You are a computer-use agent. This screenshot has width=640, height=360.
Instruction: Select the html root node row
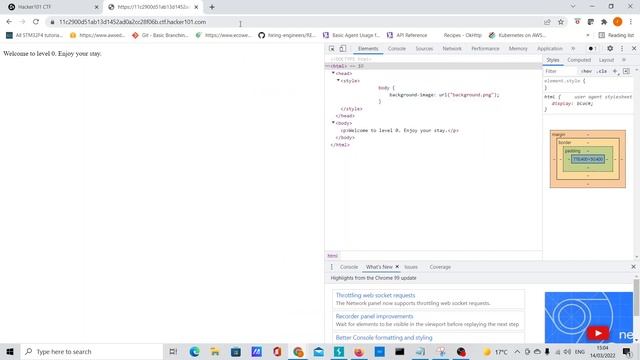click(433, 66)
